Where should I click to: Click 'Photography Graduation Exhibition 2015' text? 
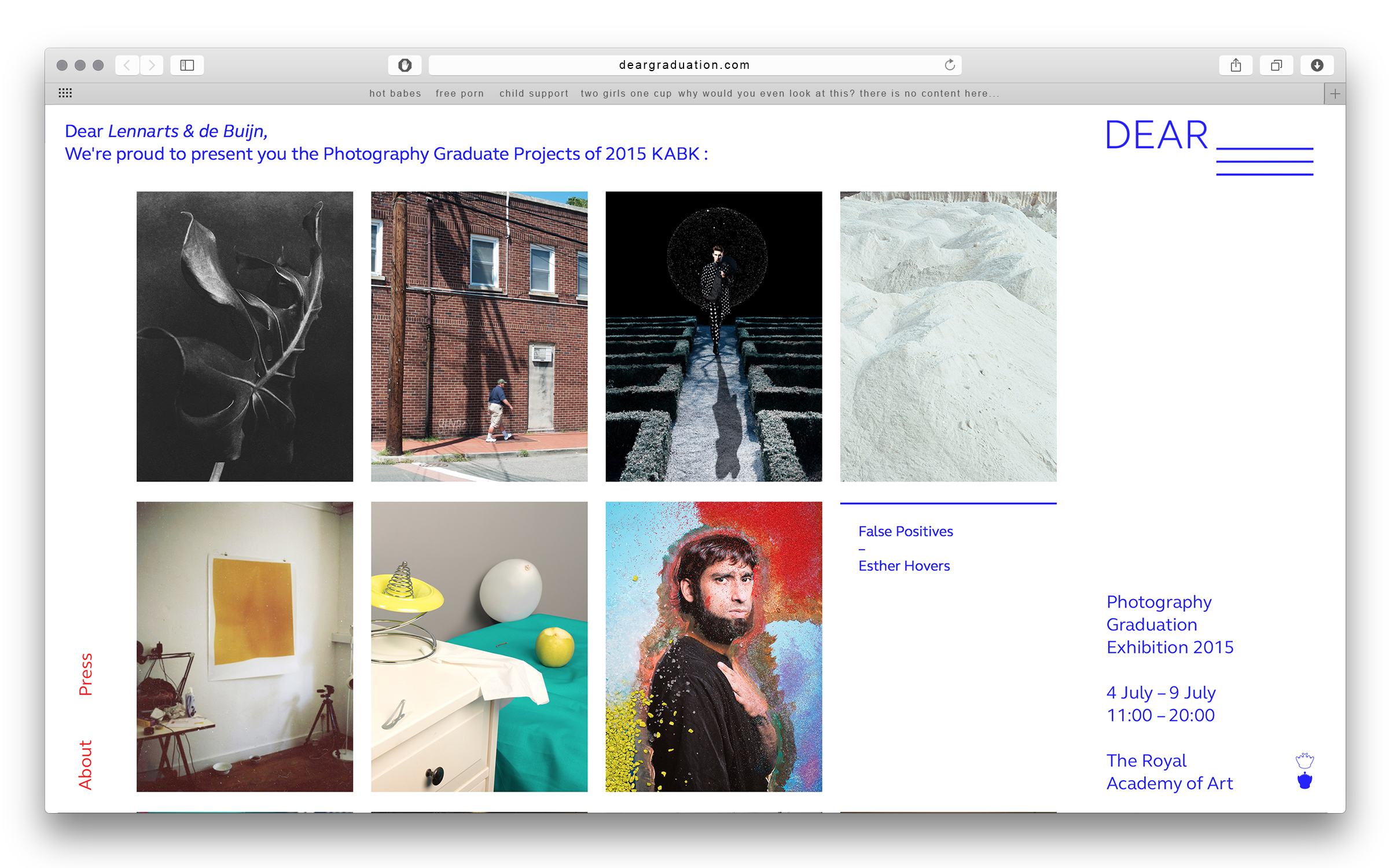coord(1170,624)
